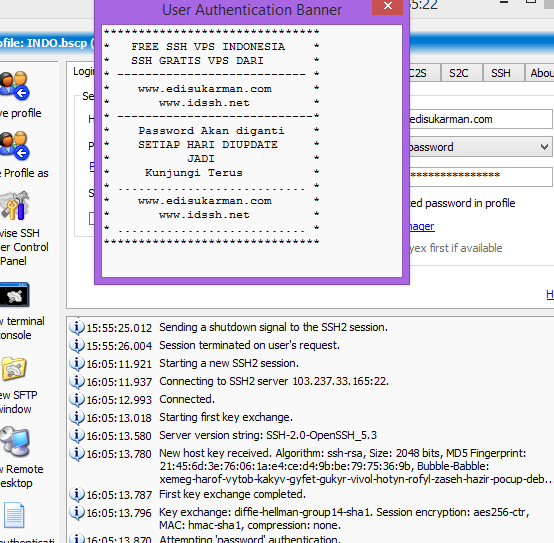Open New SFTP window icon
The image size is (554, 543).
13,368
